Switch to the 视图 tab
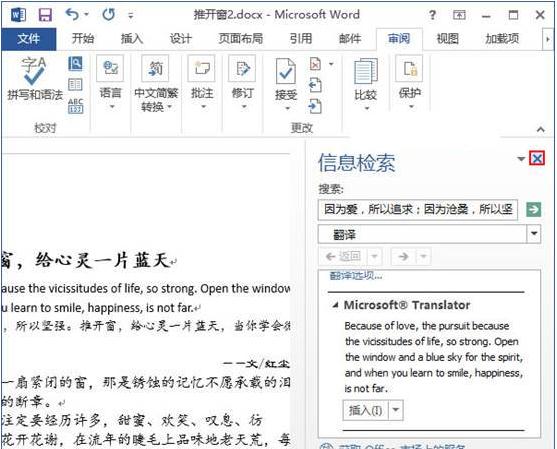The height and width of the screenshot is (449, 557). (x=448, y=38)
